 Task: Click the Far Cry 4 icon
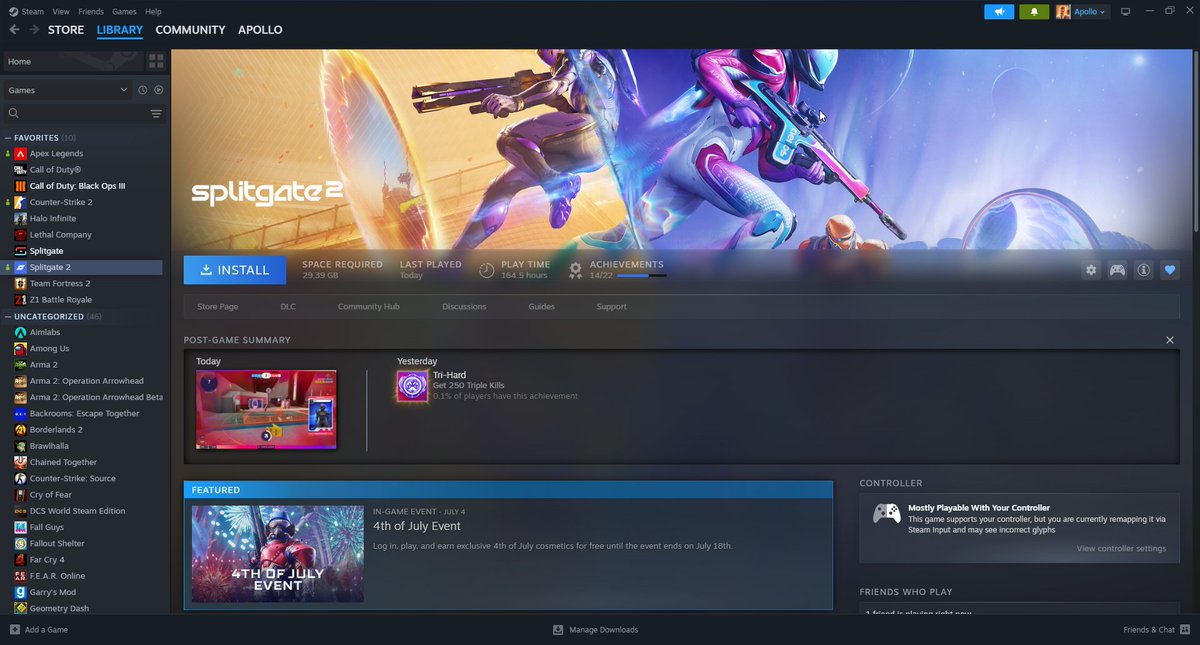coord(20,560)
